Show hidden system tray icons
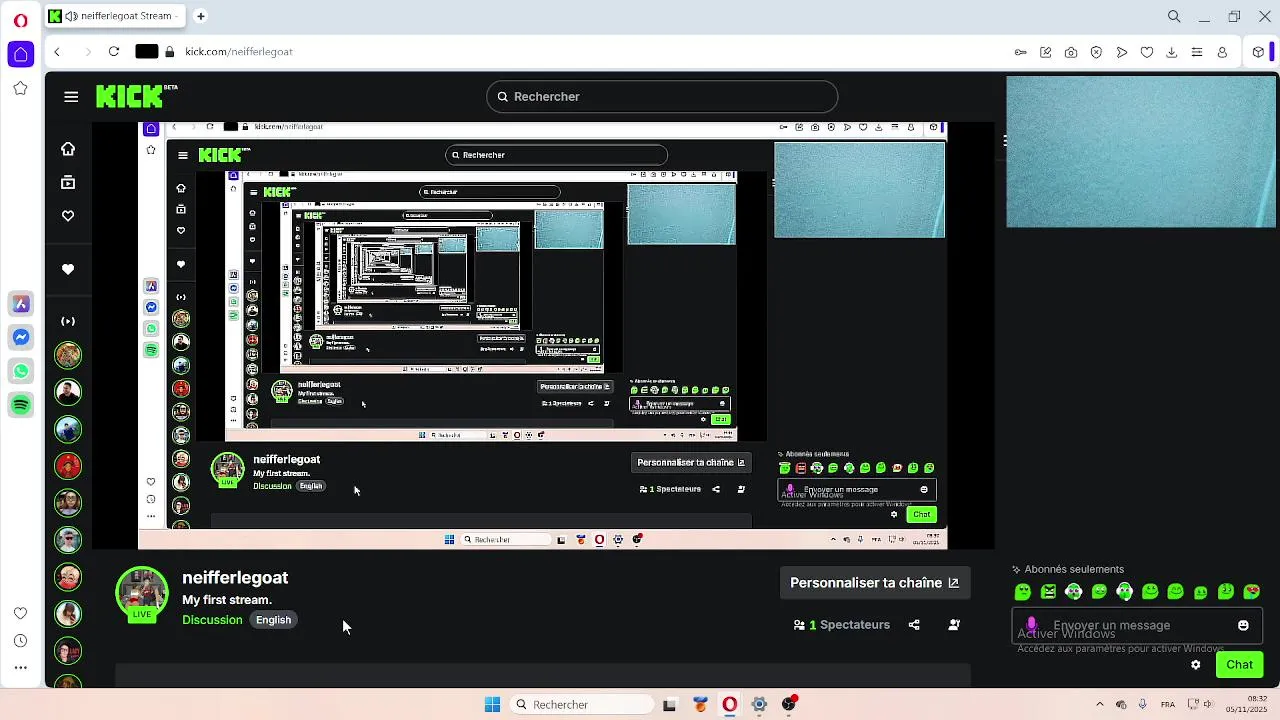The width and height of the screenshot is (1280, 720). click(x=1100, y=705)
